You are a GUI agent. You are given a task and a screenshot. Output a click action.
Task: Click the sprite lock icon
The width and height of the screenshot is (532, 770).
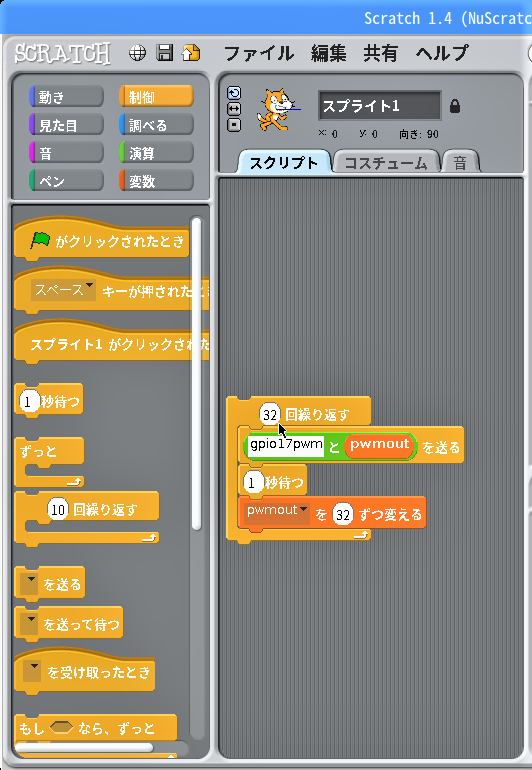click(455, 106)
